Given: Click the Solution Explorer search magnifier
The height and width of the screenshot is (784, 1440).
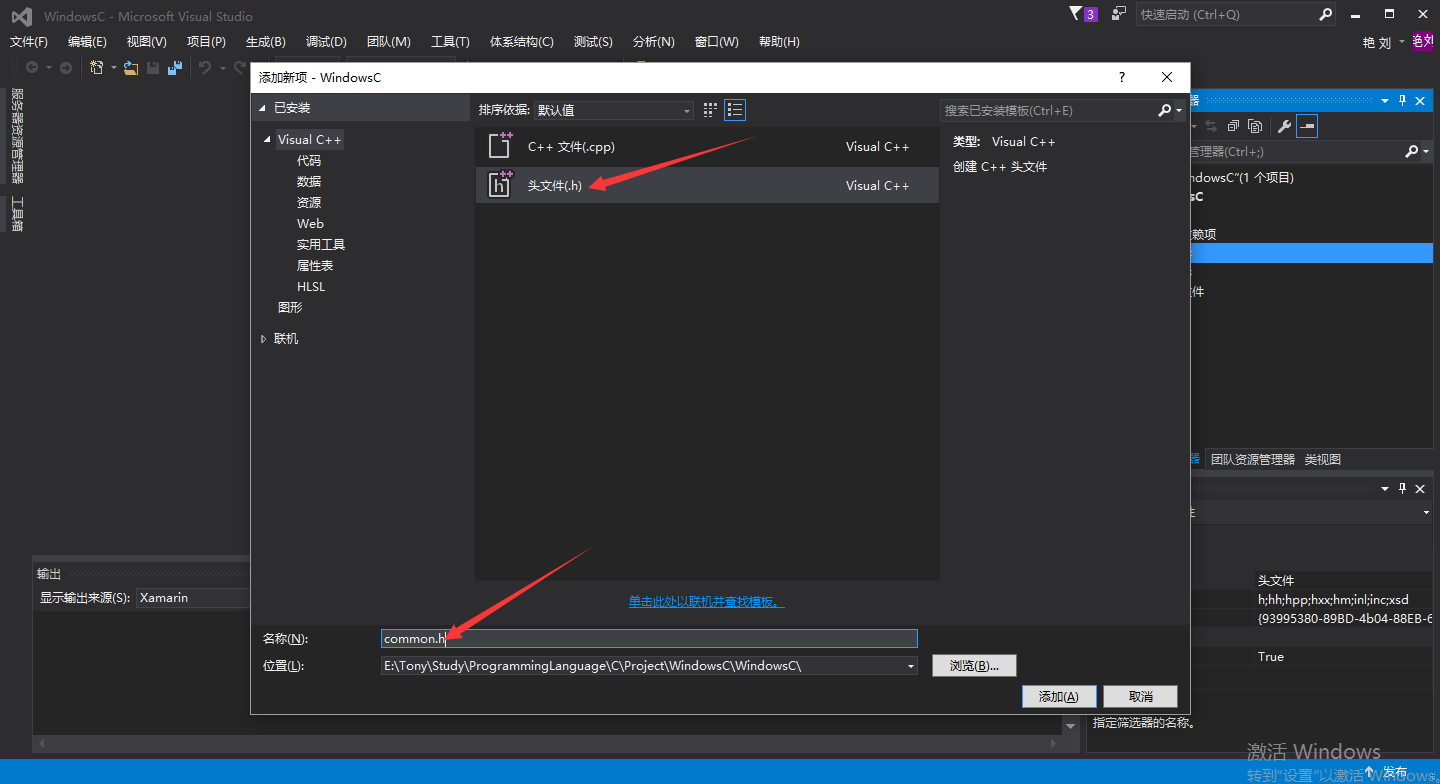Looking at the screenshot, I should pos(1411,152).
